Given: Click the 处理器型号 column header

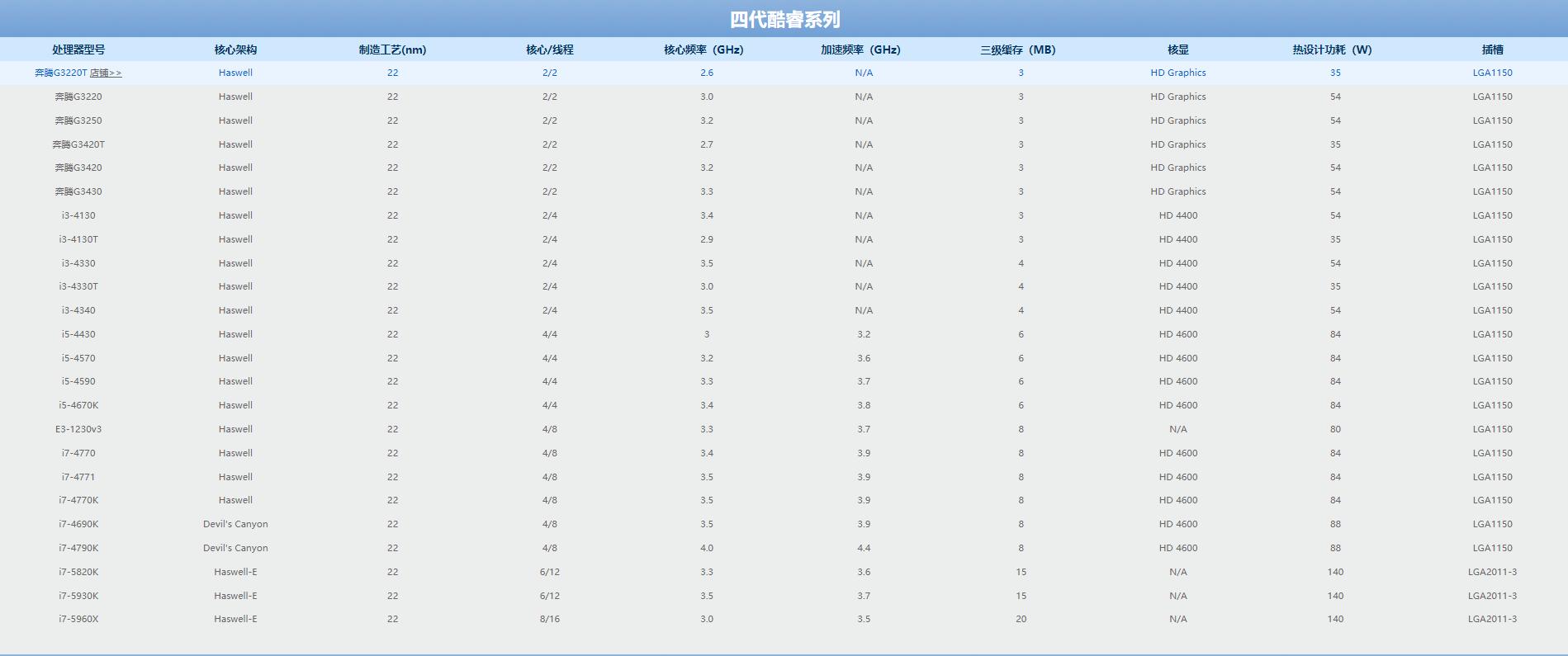Looking at the screenshot, I should (x=78, y=50).
